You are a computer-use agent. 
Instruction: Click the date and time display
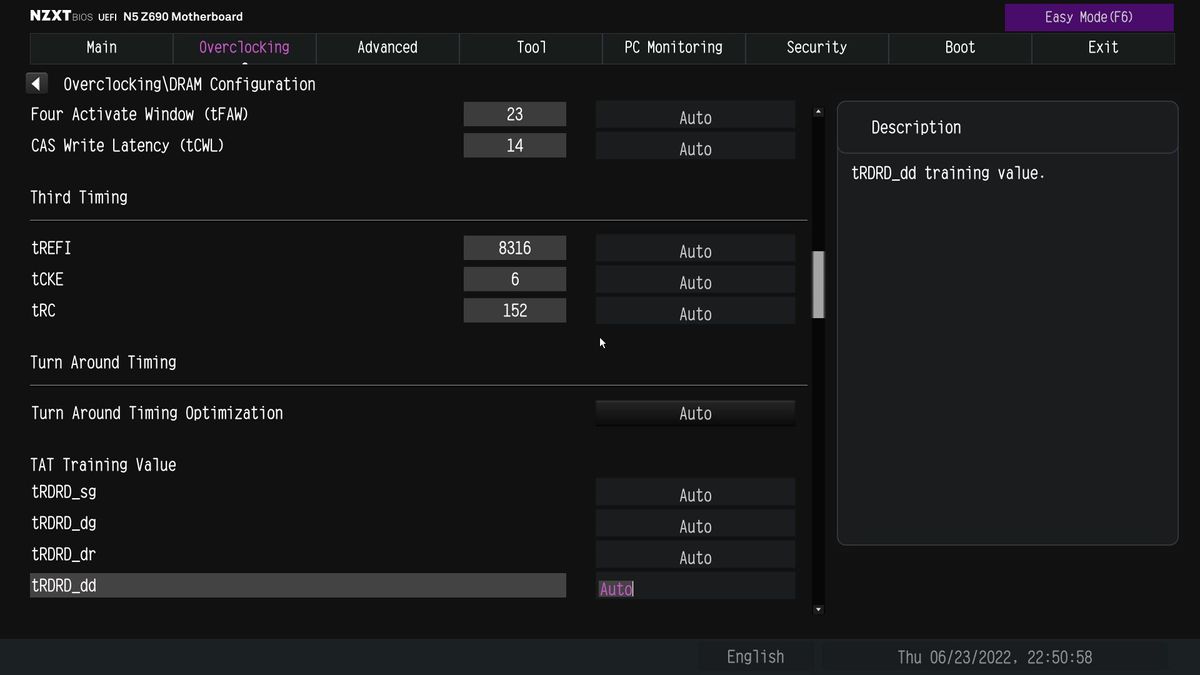994,656
